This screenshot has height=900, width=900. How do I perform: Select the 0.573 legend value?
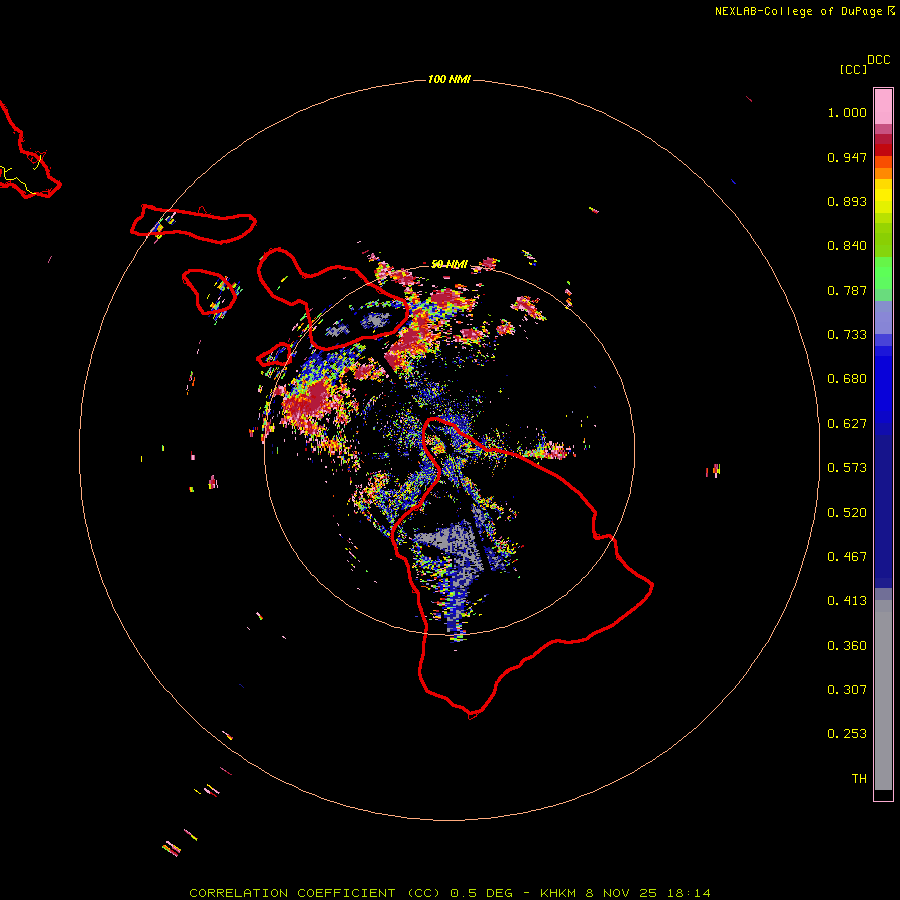(x=847, y=468)
